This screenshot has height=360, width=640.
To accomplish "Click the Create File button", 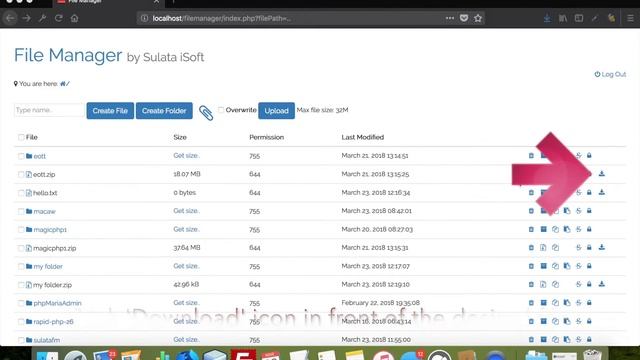I will 110,111.
